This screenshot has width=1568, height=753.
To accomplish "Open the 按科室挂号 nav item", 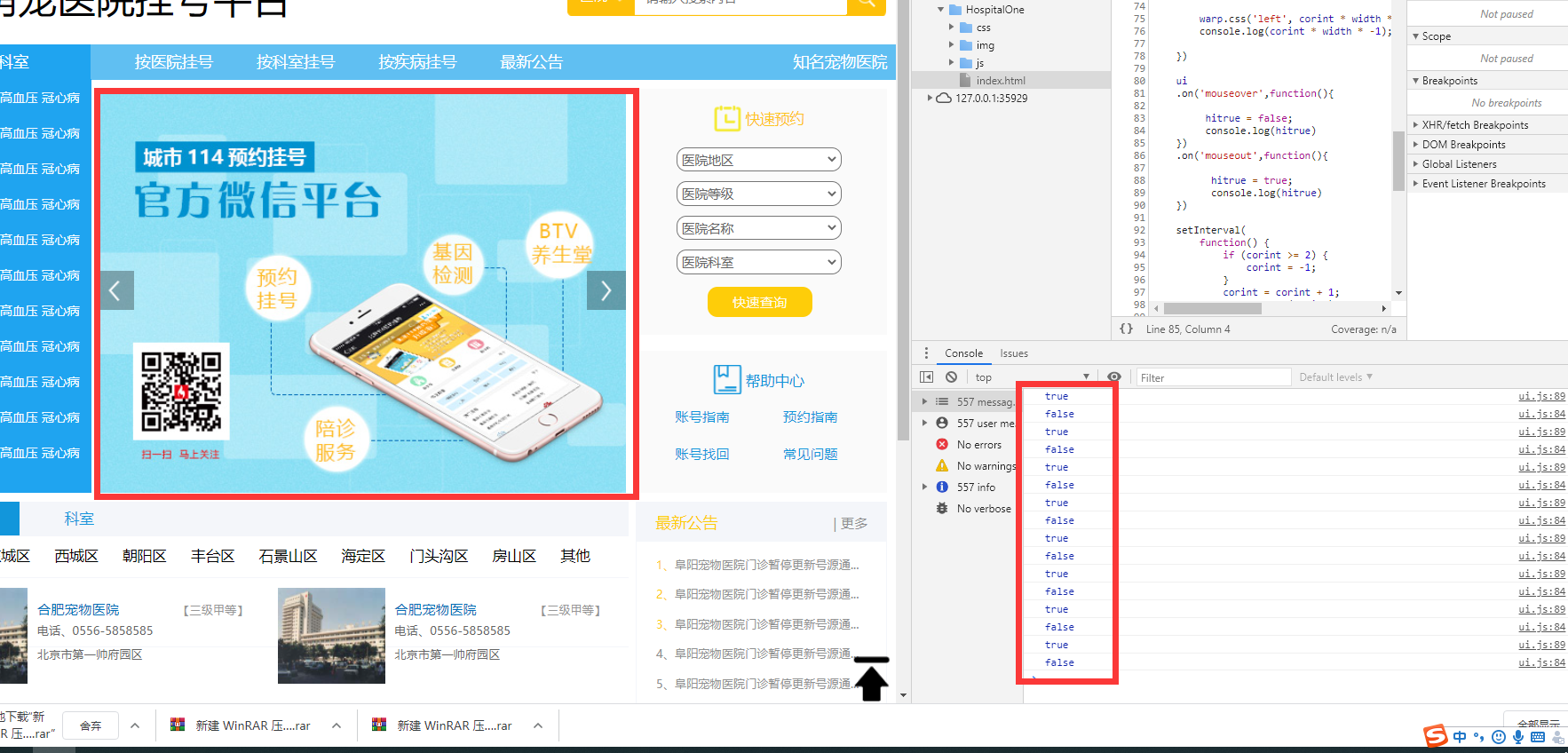I will [296, 62].
